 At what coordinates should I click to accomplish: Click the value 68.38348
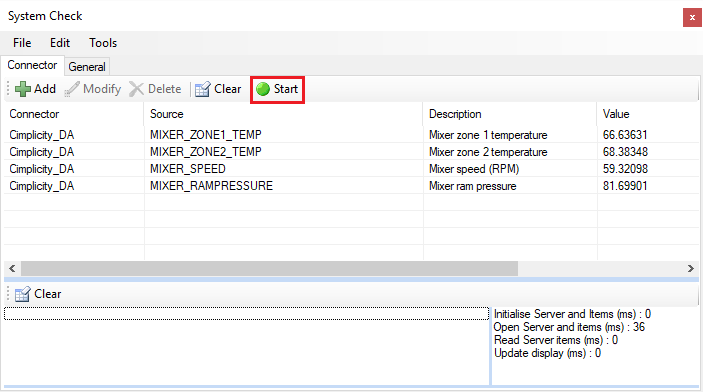pyautogui.click(x=625, y=152)
